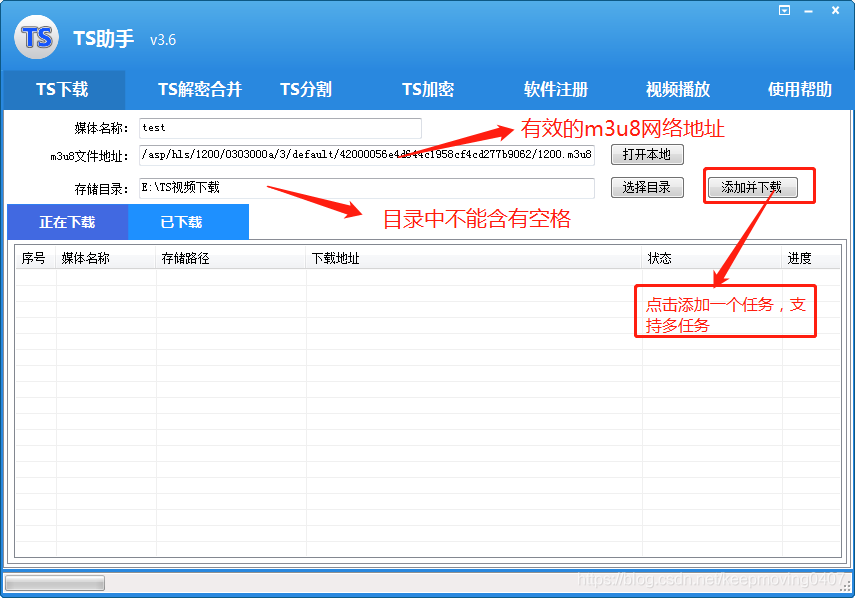Click the TS助手 title text
855x598 pixels.
tap(104, 39)
